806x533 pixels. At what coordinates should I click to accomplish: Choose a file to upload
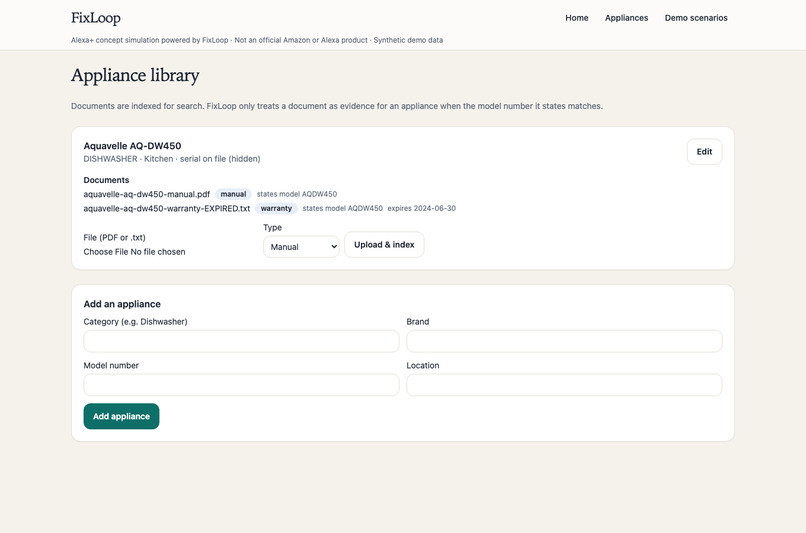point(134,252)
